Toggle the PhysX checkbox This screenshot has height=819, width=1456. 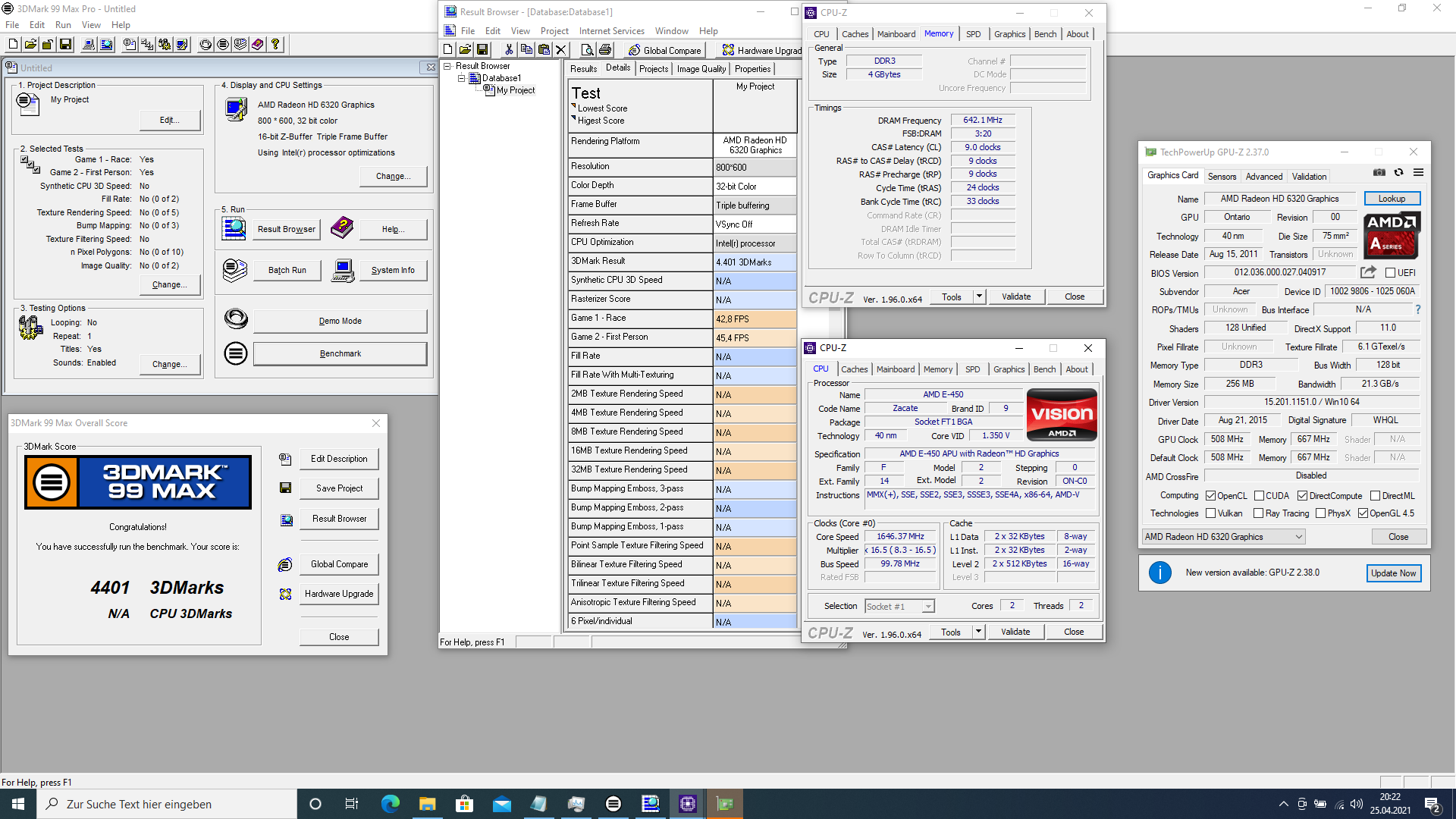[1321, 513]
